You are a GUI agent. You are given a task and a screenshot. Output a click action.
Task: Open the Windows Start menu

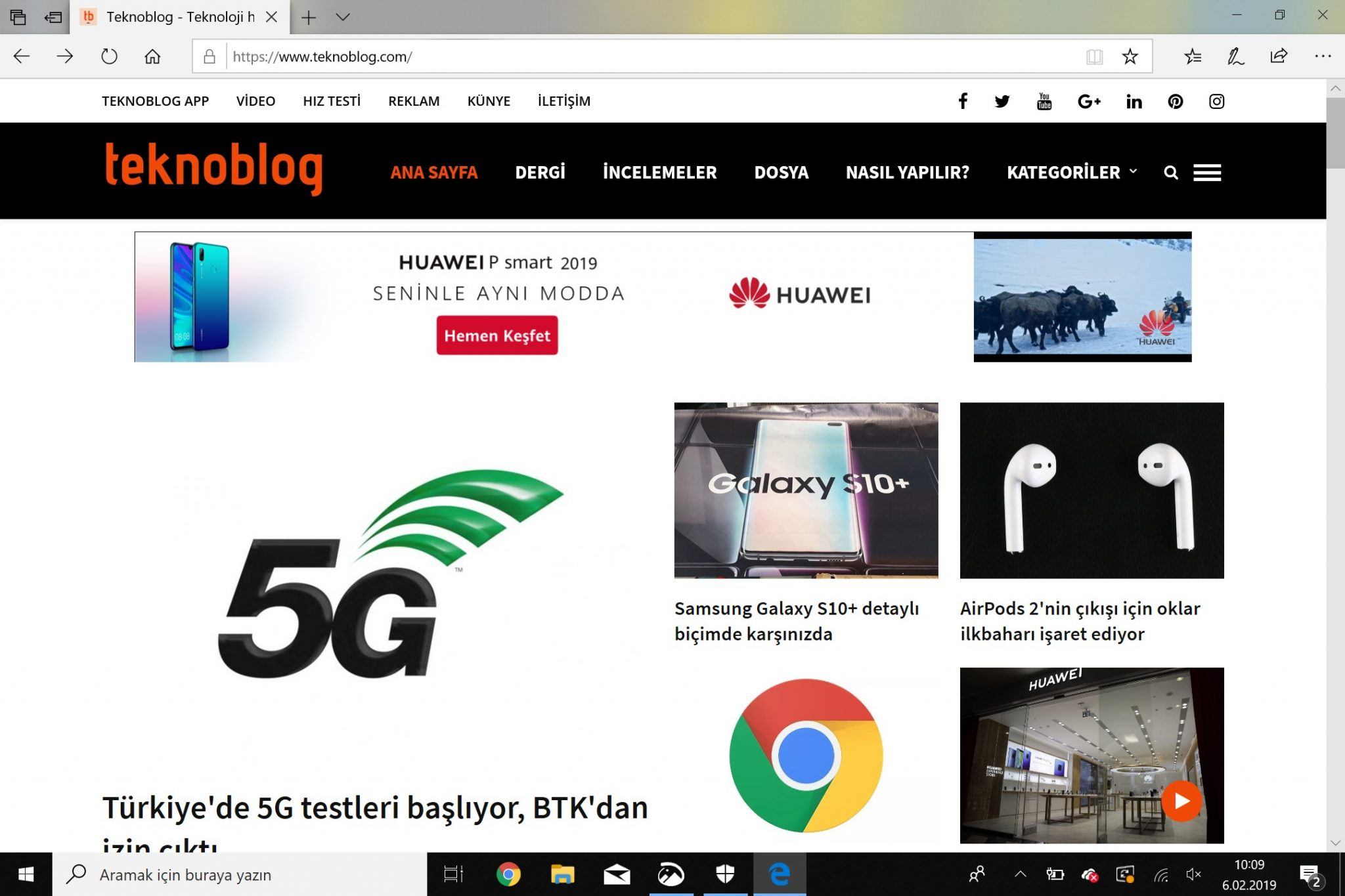26,874
